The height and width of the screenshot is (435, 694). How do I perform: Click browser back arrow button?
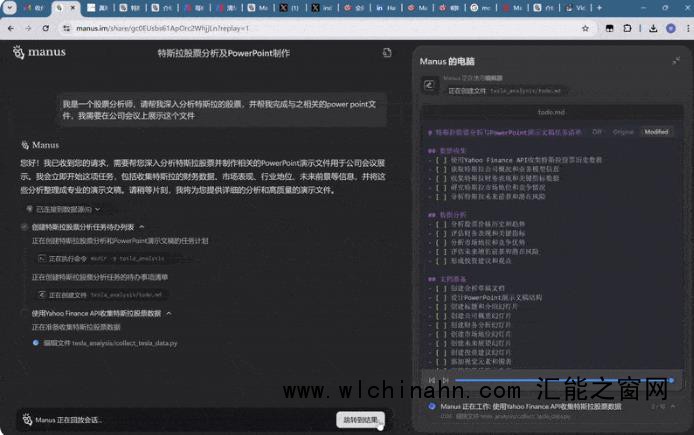pos(11,28)
